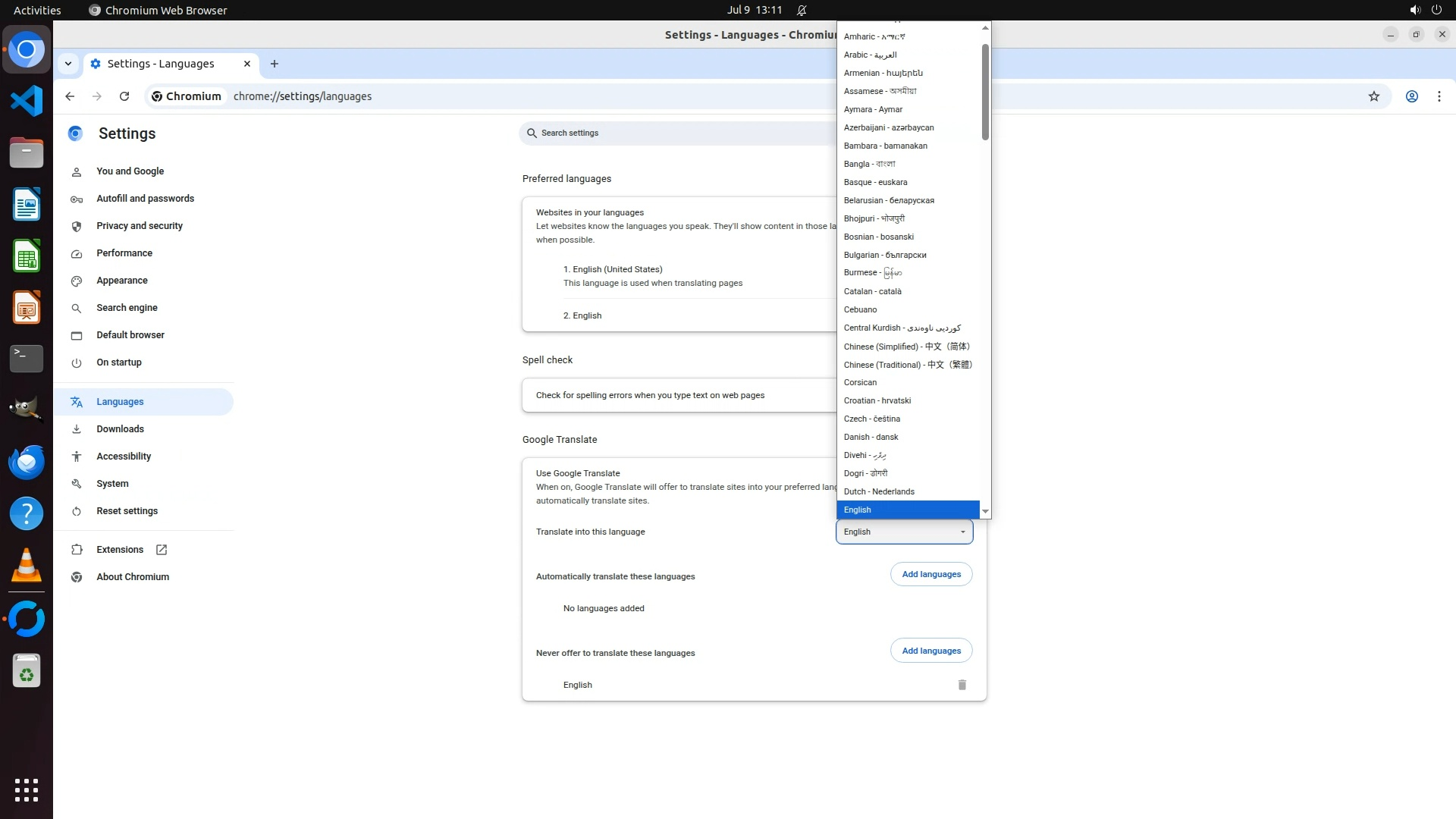This screenshot has height=819, width=1456.
Task: Open the Privacy and security section
Action: coord(140,226)
